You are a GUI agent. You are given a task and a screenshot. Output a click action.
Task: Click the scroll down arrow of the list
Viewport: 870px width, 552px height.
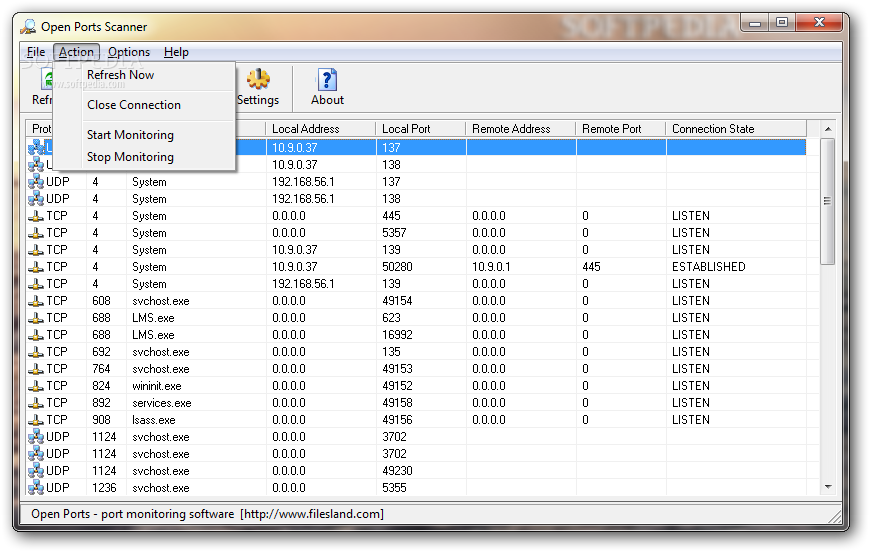tap(828, 487)
